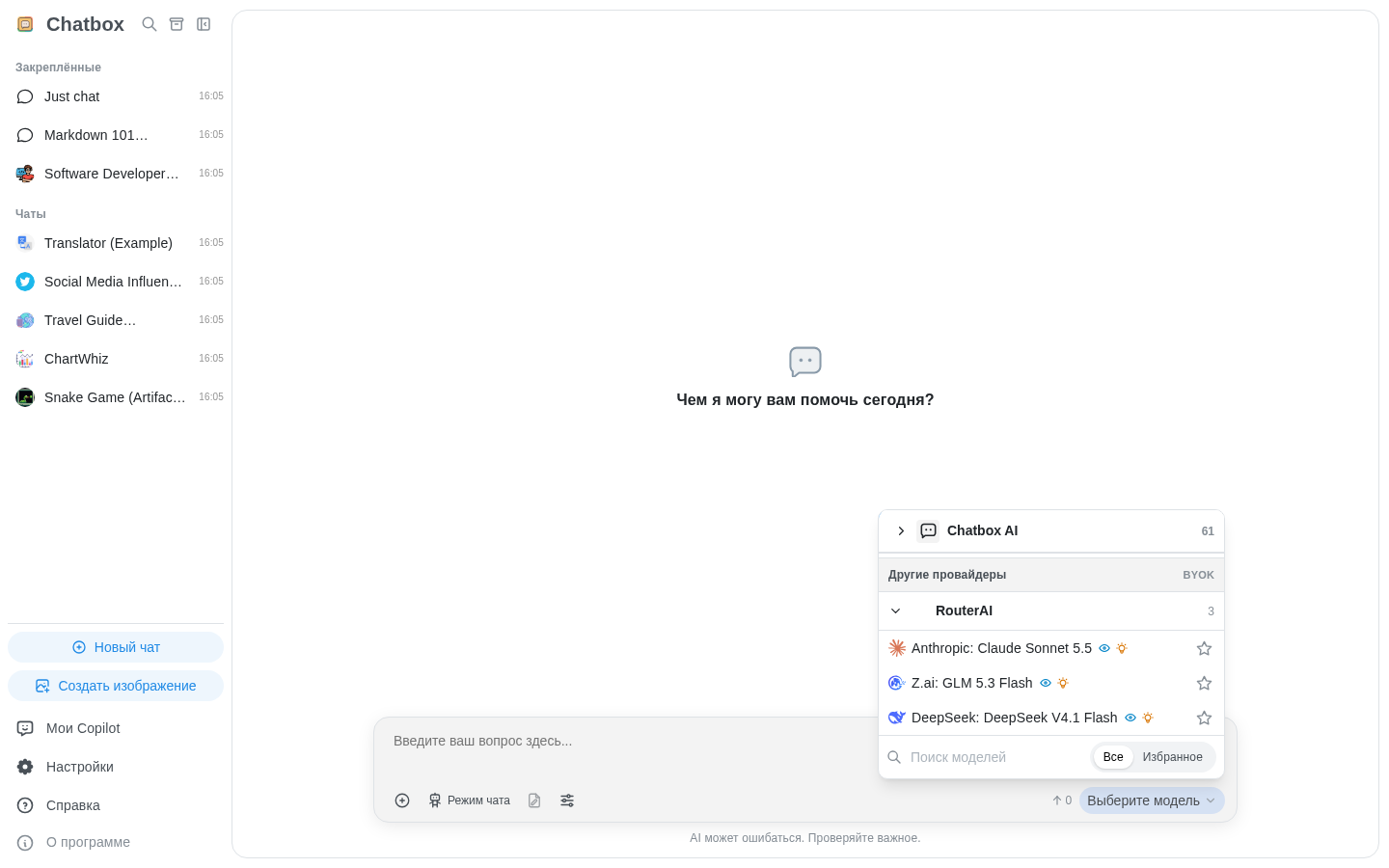The height and width of the screenshot is (868, 1389).
Task: Click the Создать изображение button
Action: click(116, 686)
